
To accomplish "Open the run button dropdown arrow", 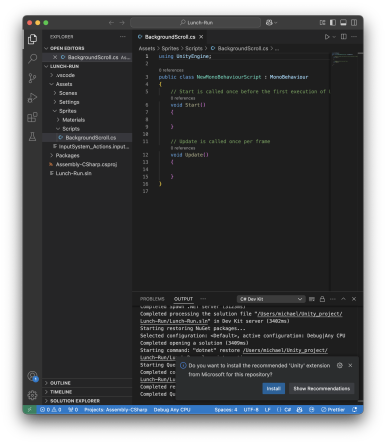I will [x=334, y=37].
